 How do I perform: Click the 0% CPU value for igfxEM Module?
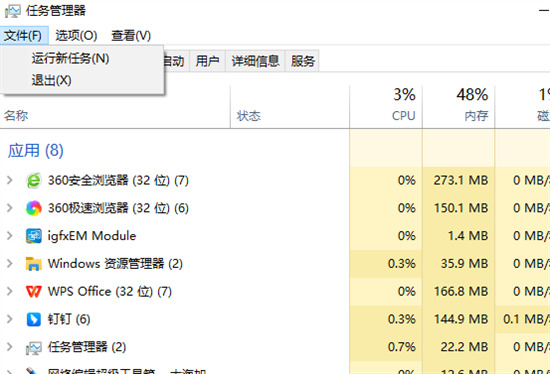407,236
